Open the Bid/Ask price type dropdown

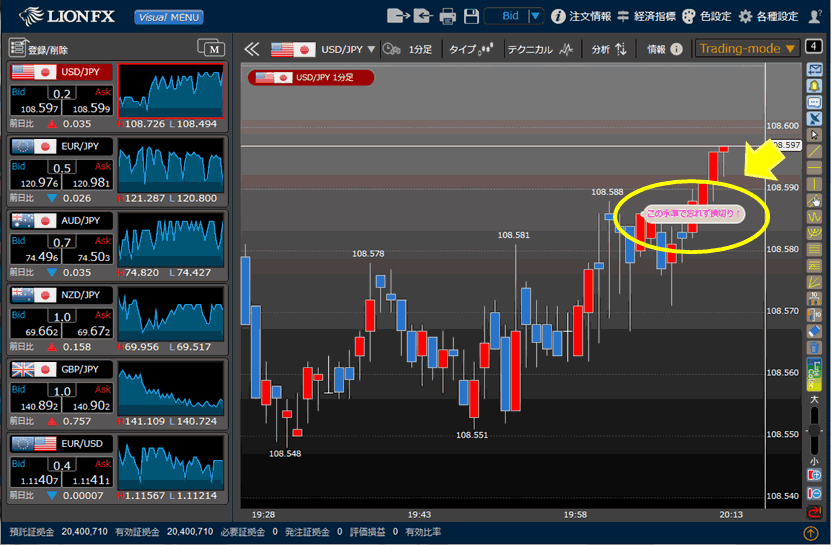(x=514, y=16)
